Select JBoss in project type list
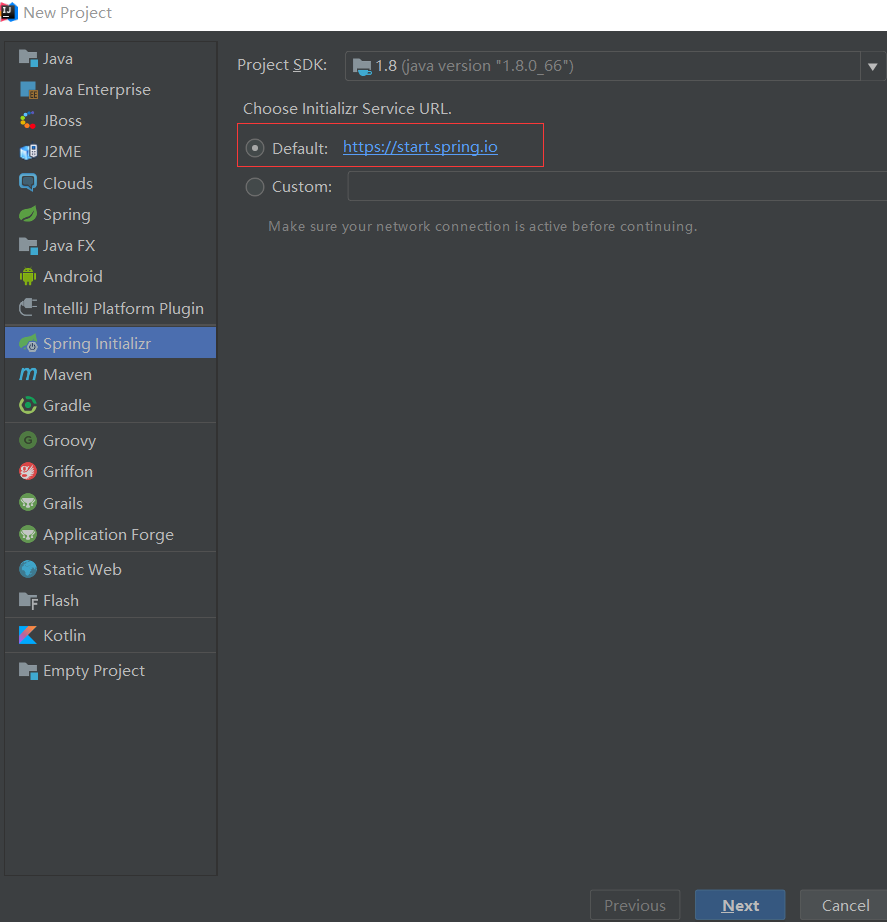Screen dimensions: 887x922 point(62,121)
